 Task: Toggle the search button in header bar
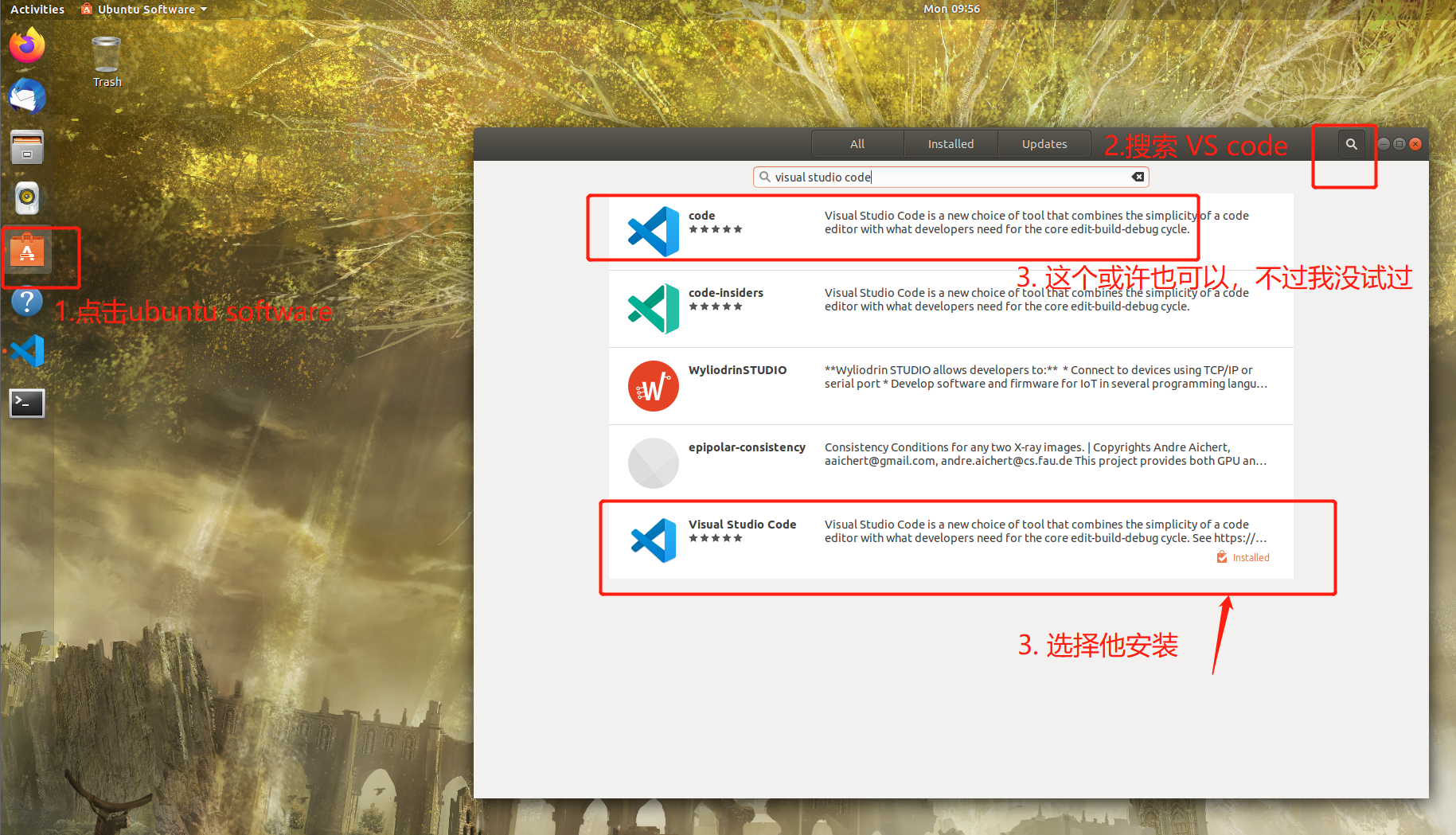pos(1351,144)
